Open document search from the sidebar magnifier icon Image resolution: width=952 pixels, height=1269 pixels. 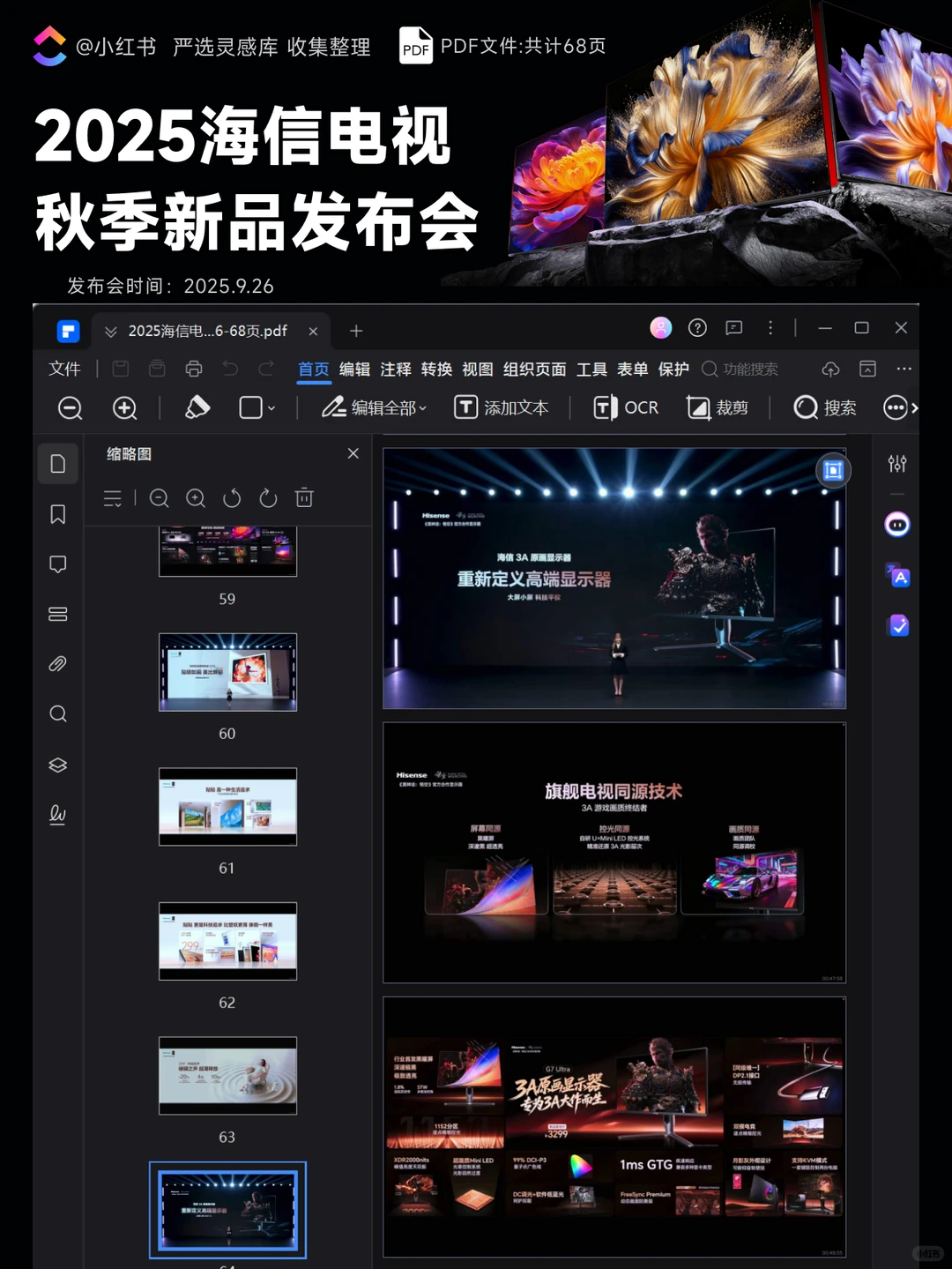57,713
